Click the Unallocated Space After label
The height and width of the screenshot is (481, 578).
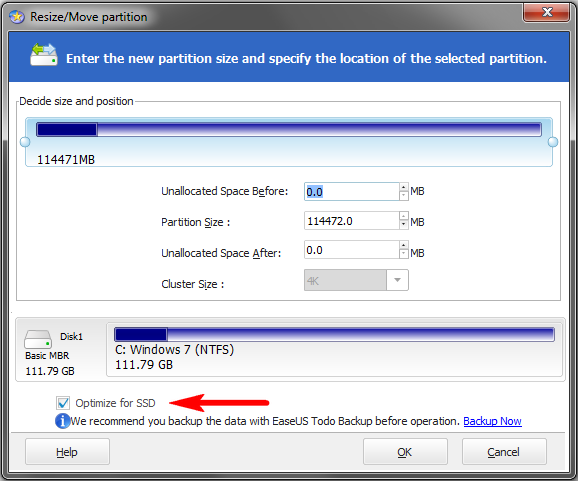coord(221,253)
